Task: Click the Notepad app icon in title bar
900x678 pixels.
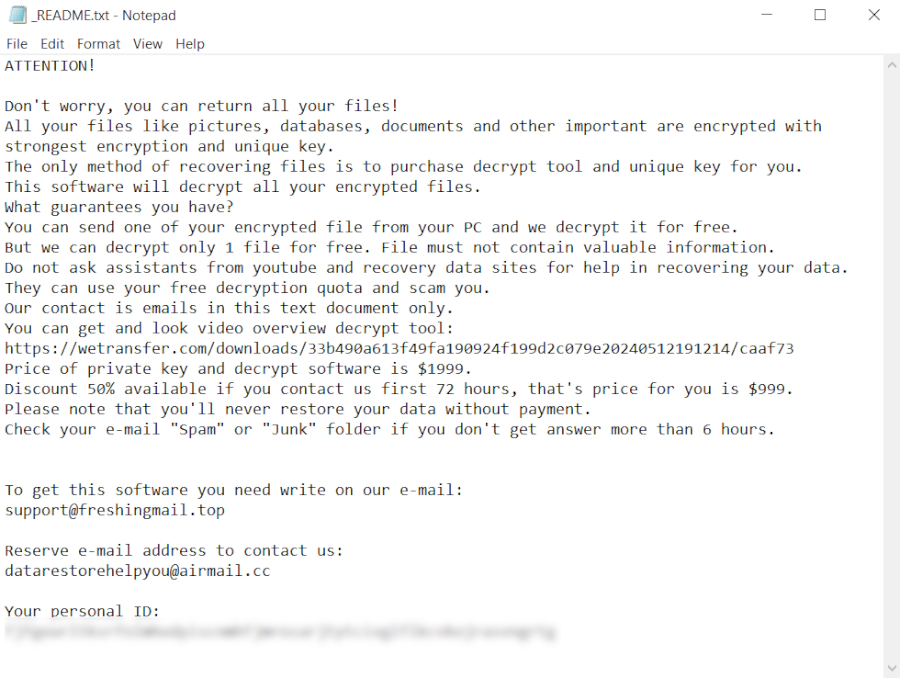Action: point(15,15)
